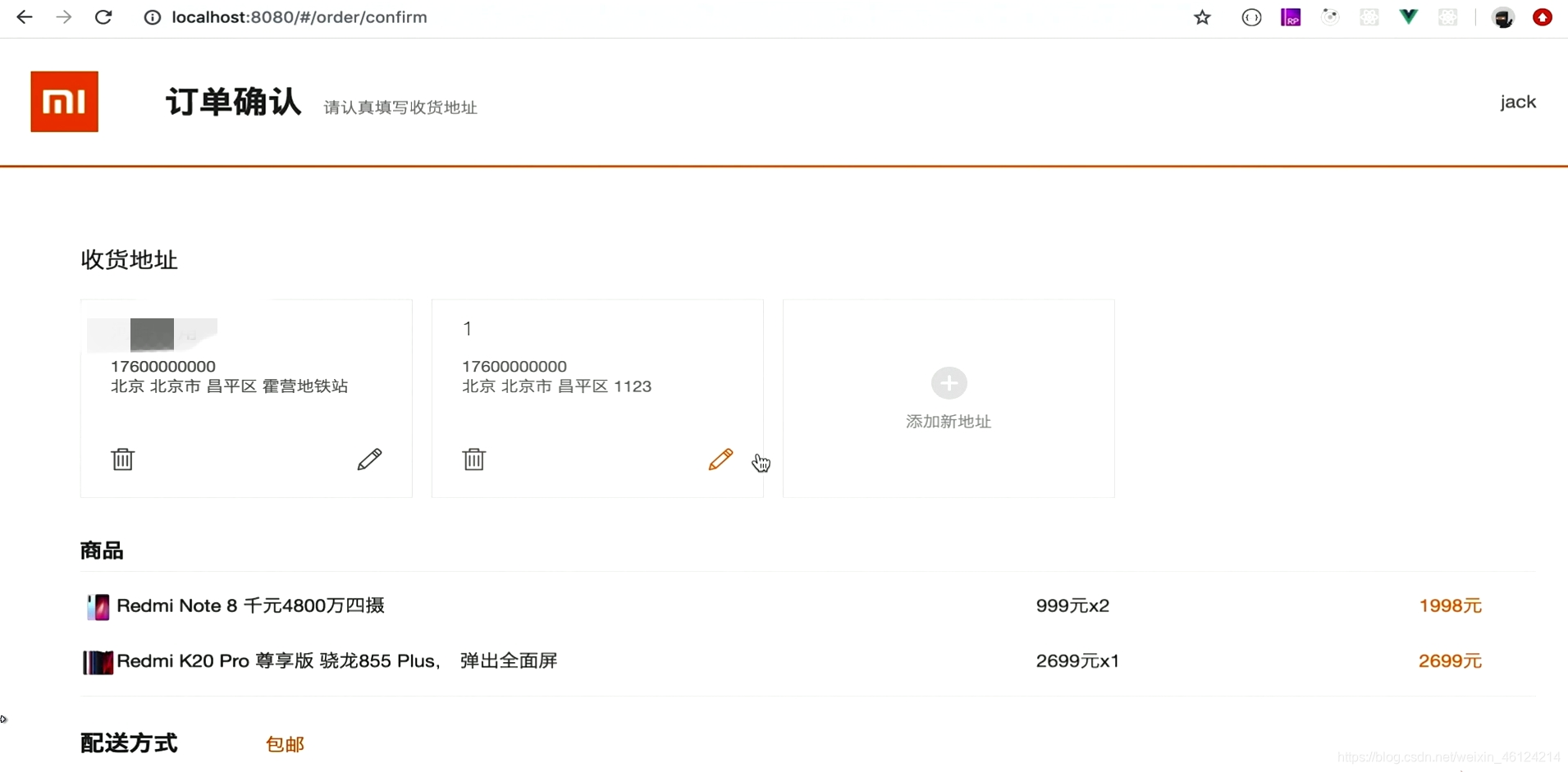Click the faded square extension left of Vue
The height and width of the screenshot is (772, 1568).
tap(1369, 17)
